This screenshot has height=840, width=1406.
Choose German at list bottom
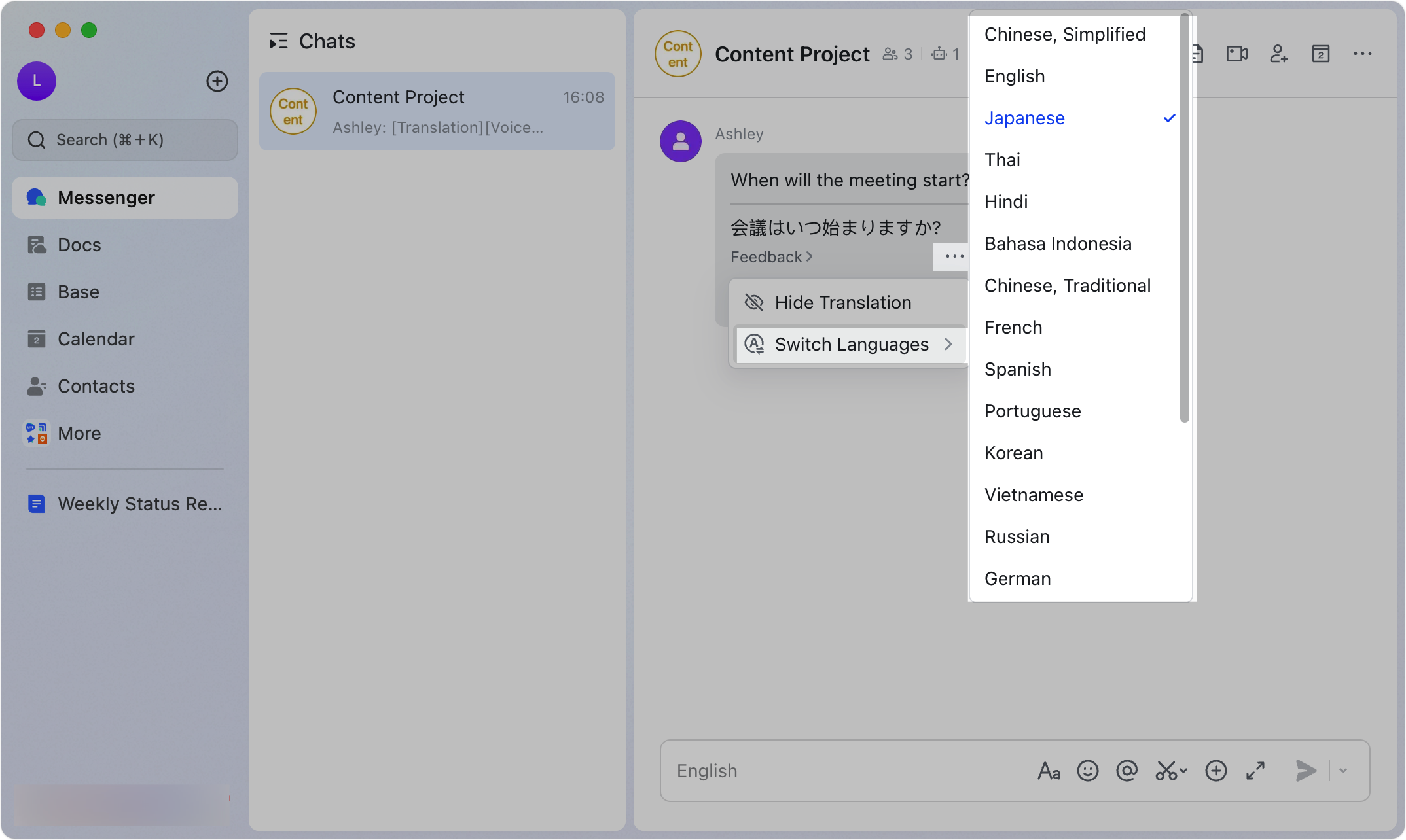pyautogui.click(x=1080, y=578)
